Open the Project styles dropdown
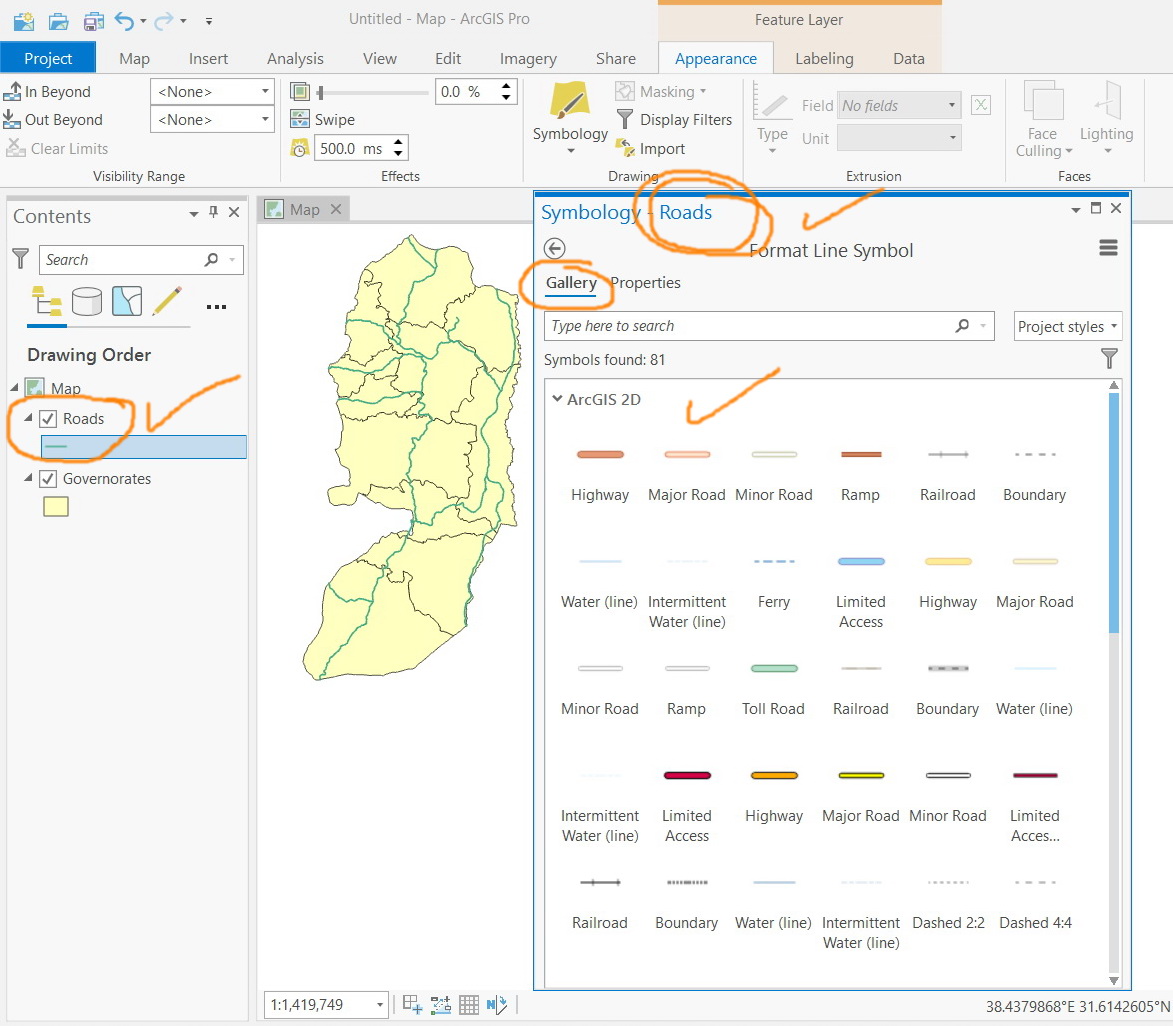Viewport: 1173px width, 1026px height. 1067,327
